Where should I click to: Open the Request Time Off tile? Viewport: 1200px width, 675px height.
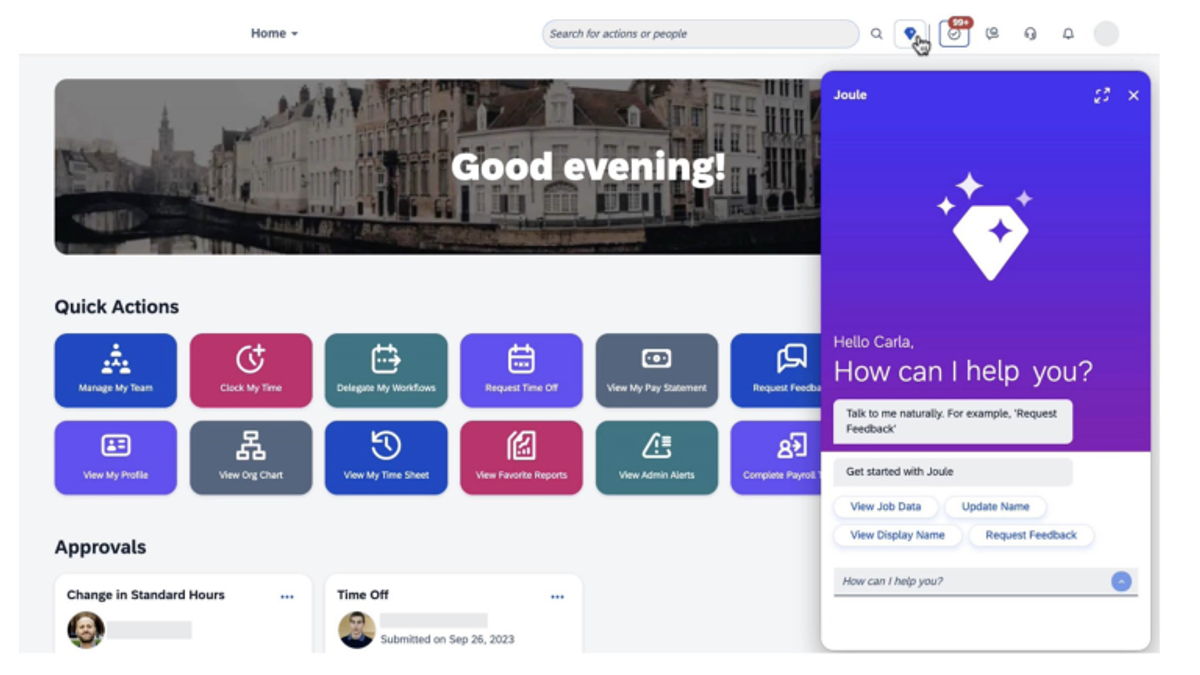(521, 370)
